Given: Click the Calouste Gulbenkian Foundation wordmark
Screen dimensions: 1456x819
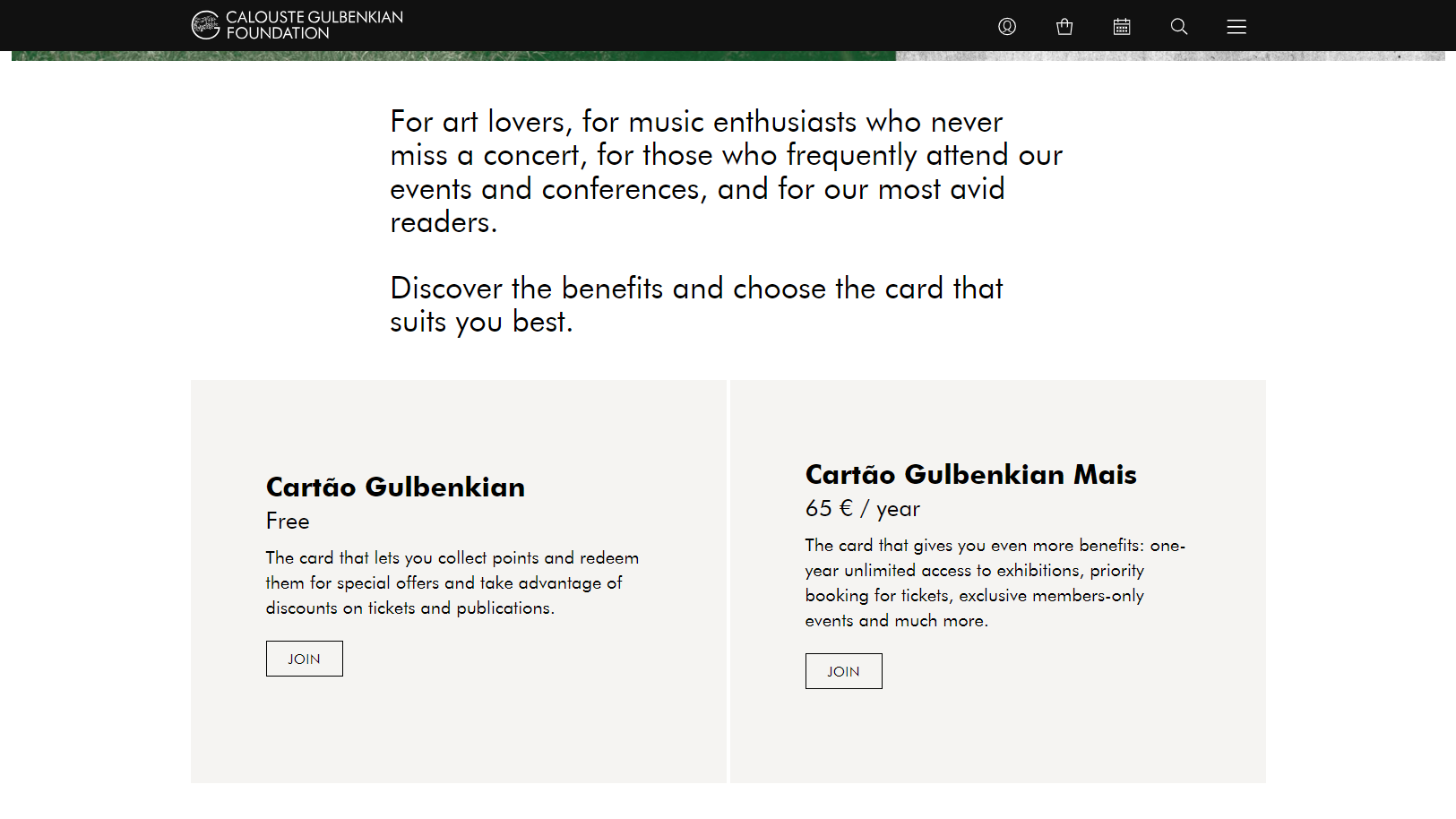Looking at the screenshot, I should (314, 25).
